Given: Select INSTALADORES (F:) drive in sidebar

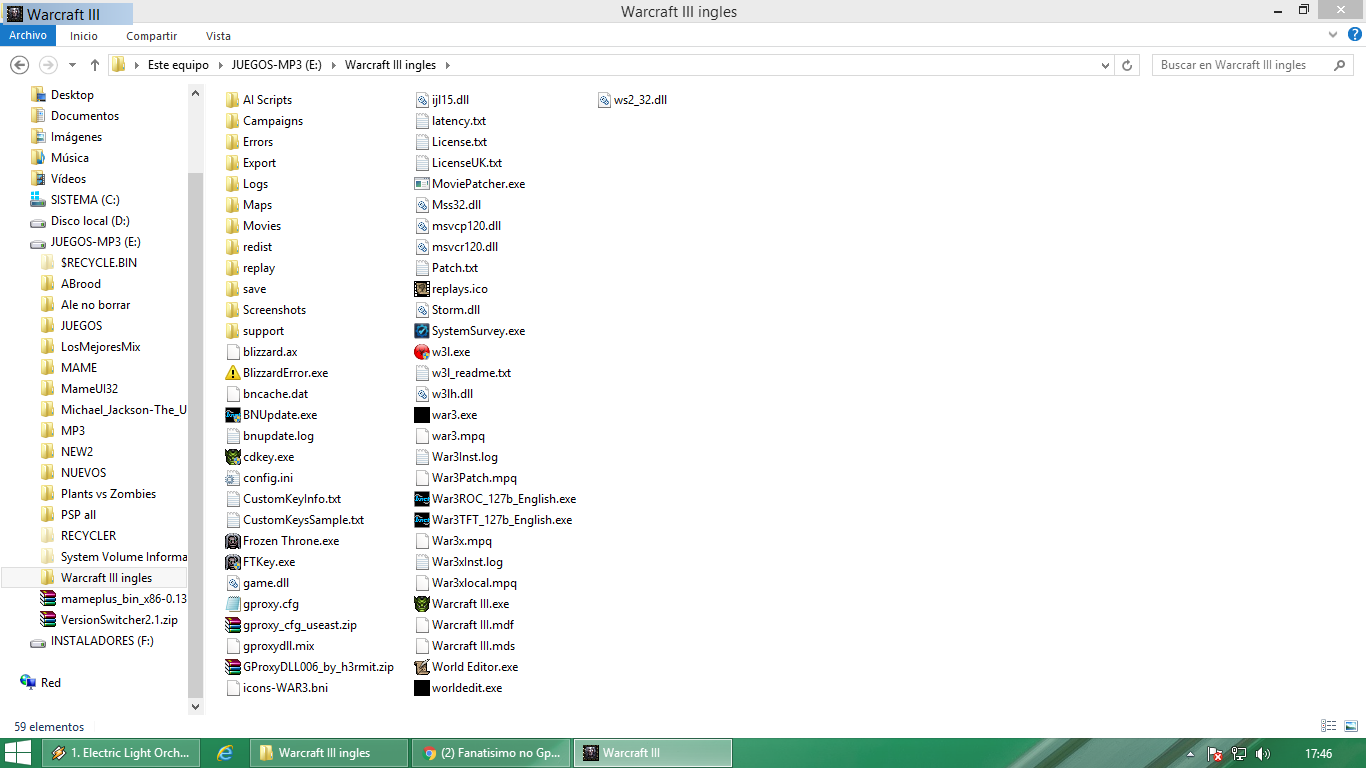Looking at the screenshot, I should (102, 641).
